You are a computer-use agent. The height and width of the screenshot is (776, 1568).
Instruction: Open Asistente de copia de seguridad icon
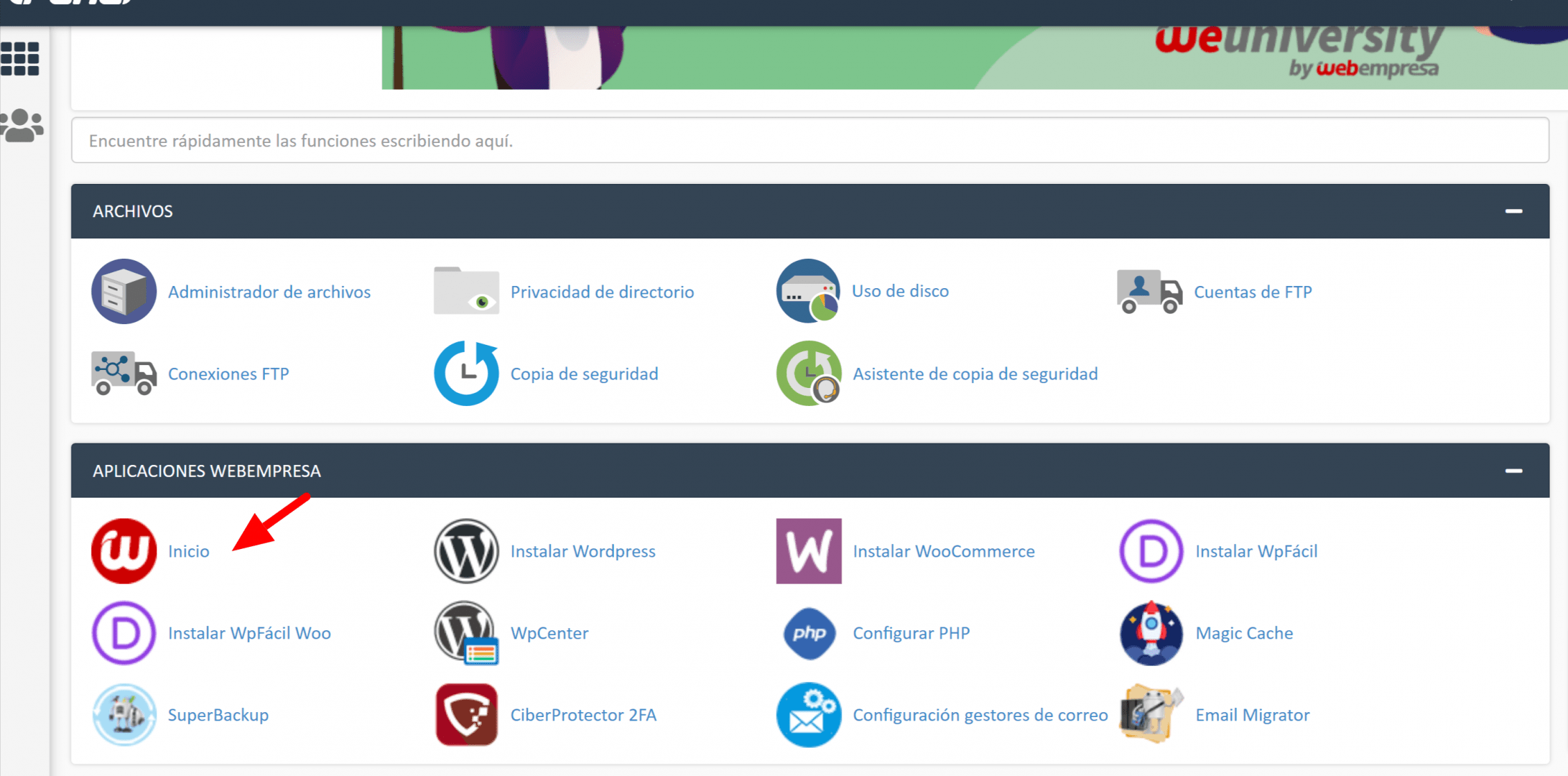(x=809, y=373)
